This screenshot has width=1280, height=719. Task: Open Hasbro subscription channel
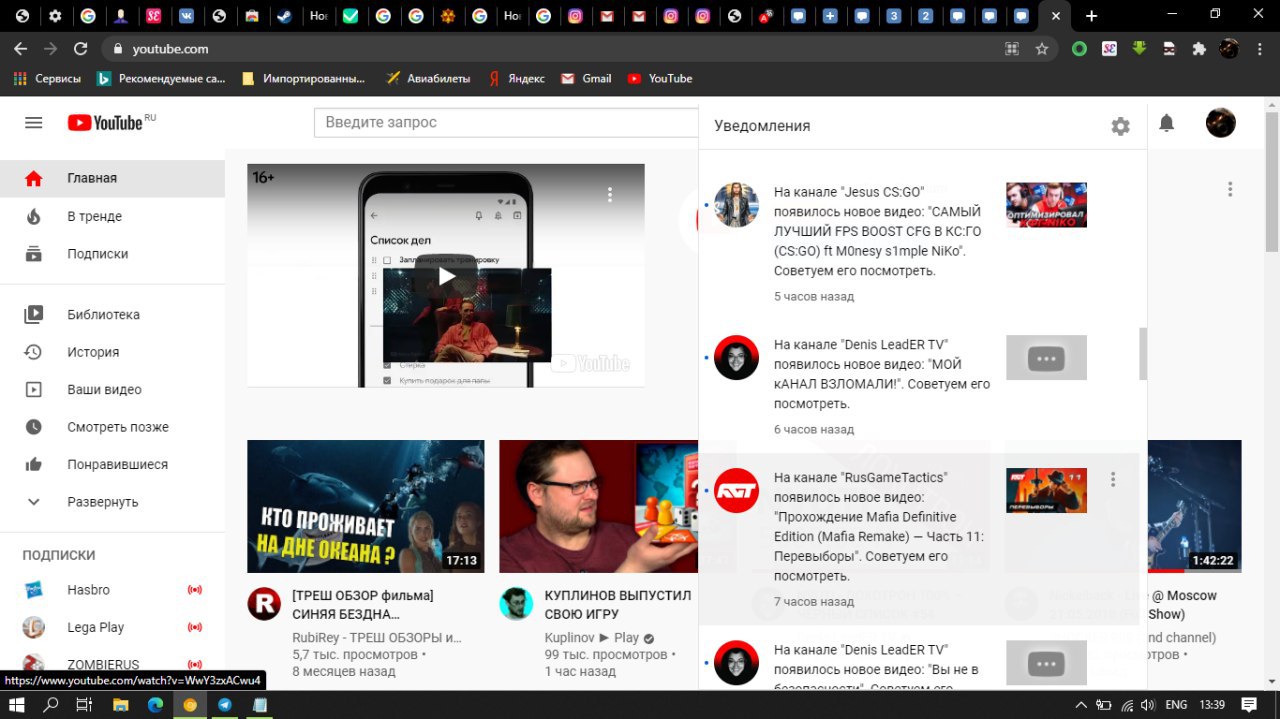(112, 590)
